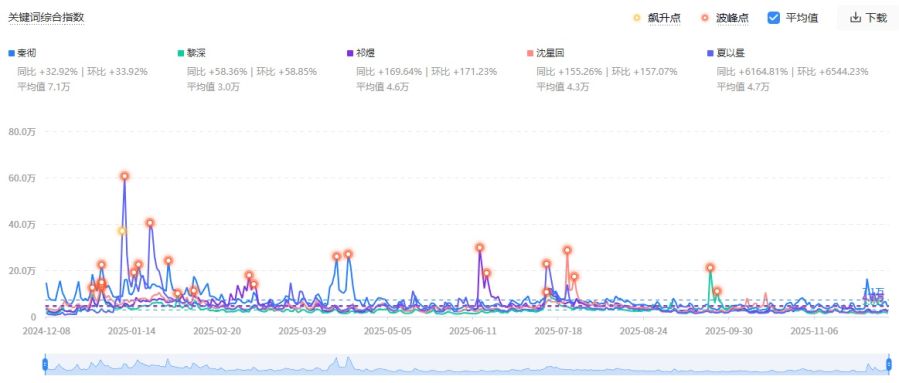Click the 平均值 7.1万 text
This screenshot has width=899, height=383.
44,87
